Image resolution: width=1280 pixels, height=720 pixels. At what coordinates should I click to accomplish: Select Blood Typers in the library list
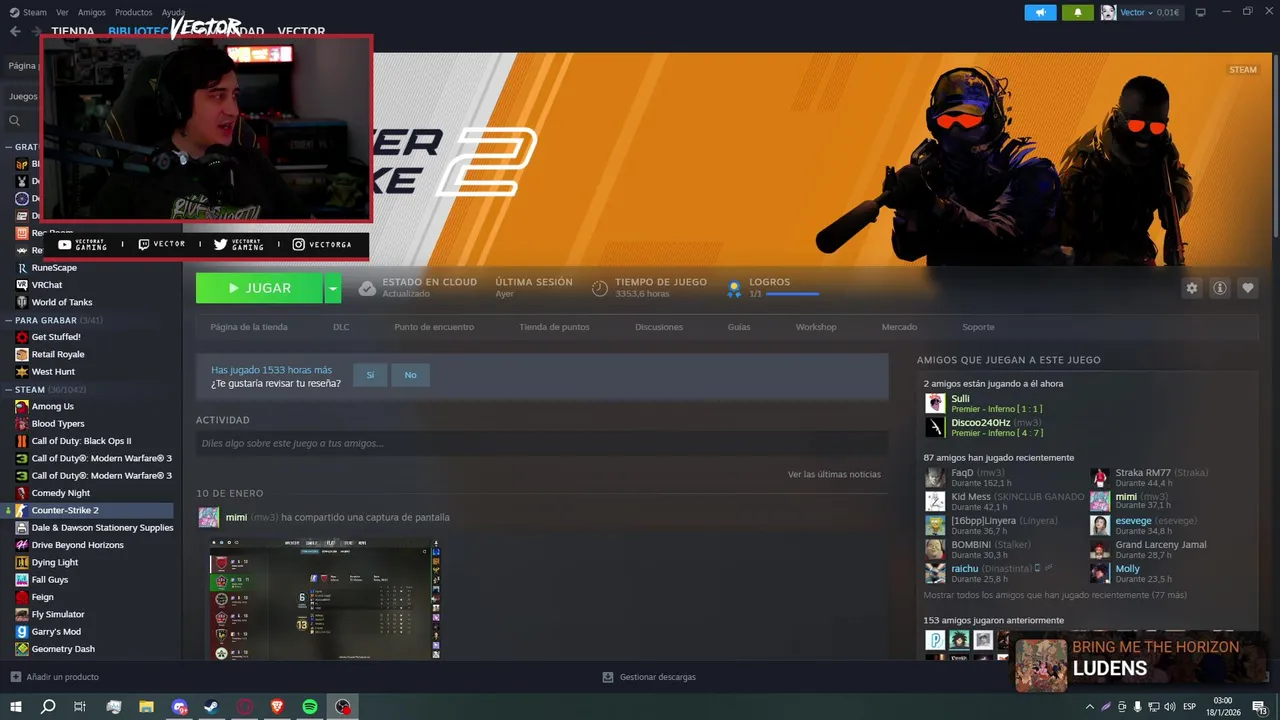tap(58, 424)
